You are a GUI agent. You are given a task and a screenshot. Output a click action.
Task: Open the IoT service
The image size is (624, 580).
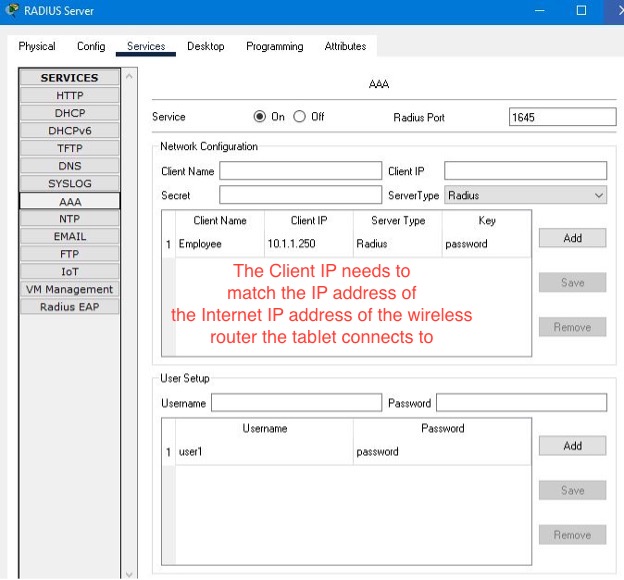[70, 271]
